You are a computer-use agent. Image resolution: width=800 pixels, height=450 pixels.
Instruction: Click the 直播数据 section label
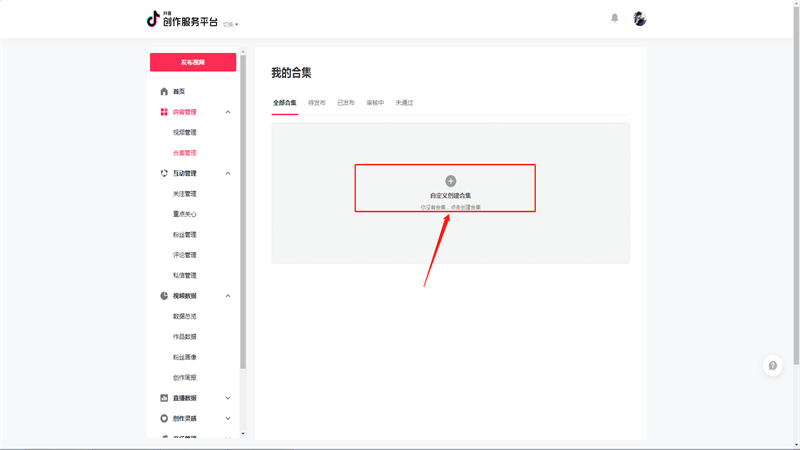pyautogui.click(x=185, y=398)
